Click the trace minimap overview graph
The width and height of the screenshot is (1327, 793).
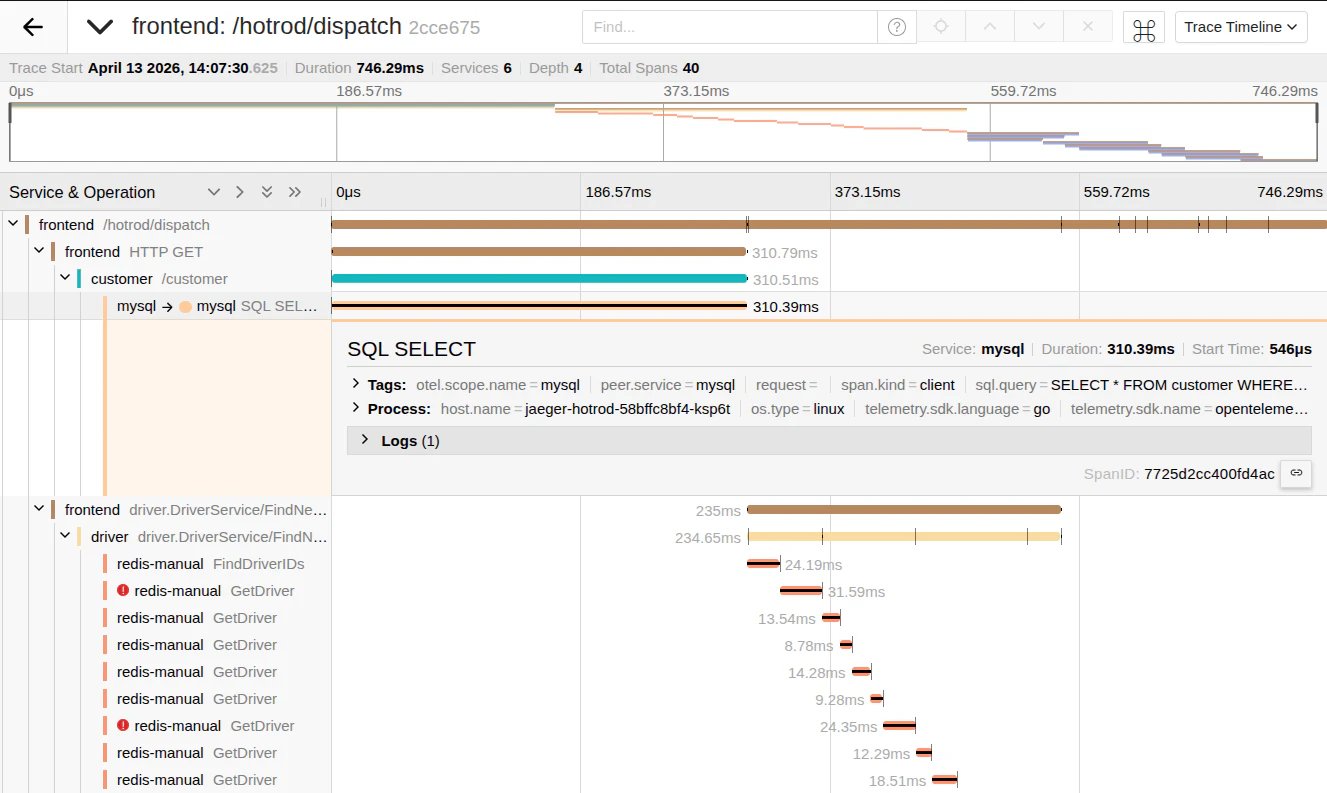point(663,131)
